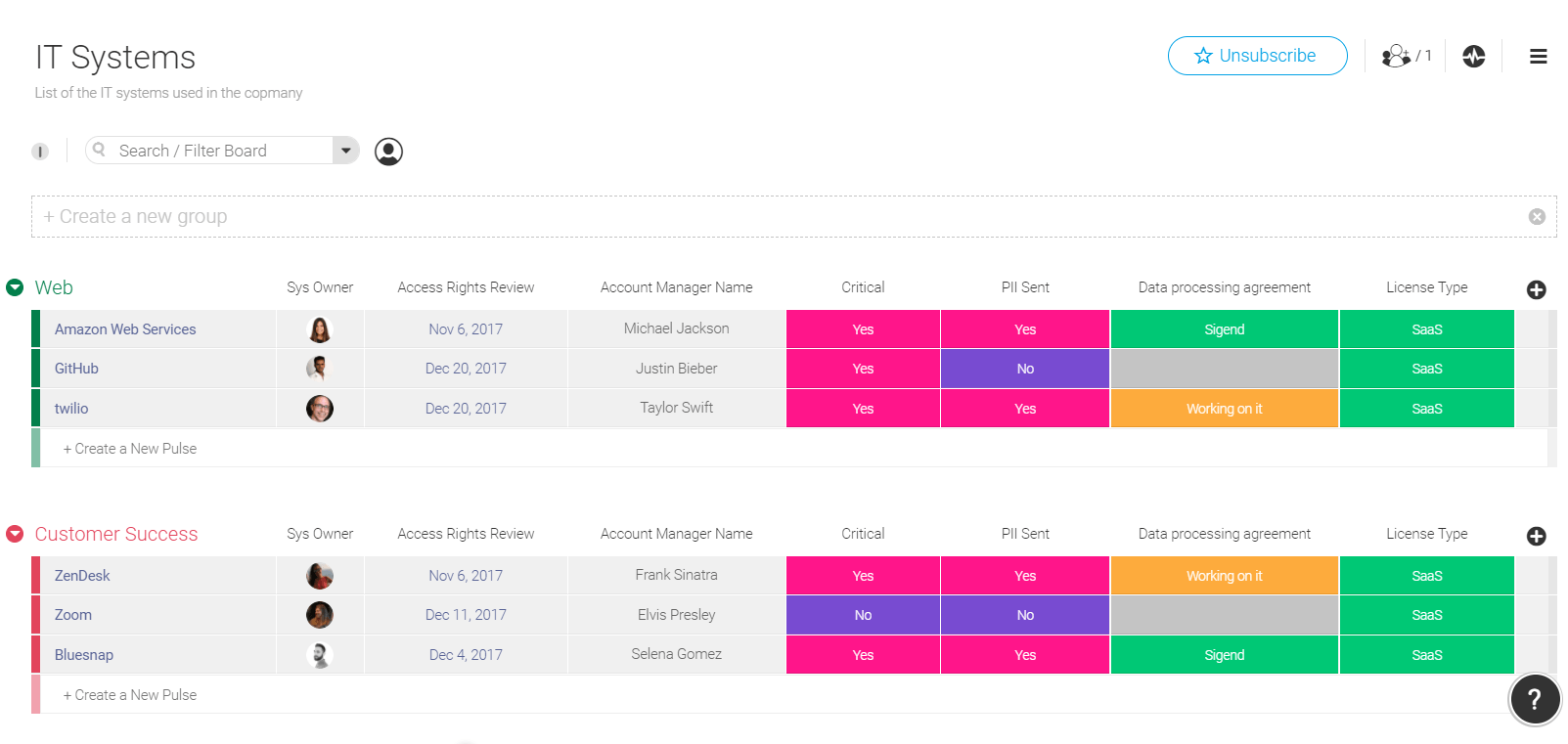Collapse the Web group
Viewport: 1568px width, 744px height.
click(15, 287)
